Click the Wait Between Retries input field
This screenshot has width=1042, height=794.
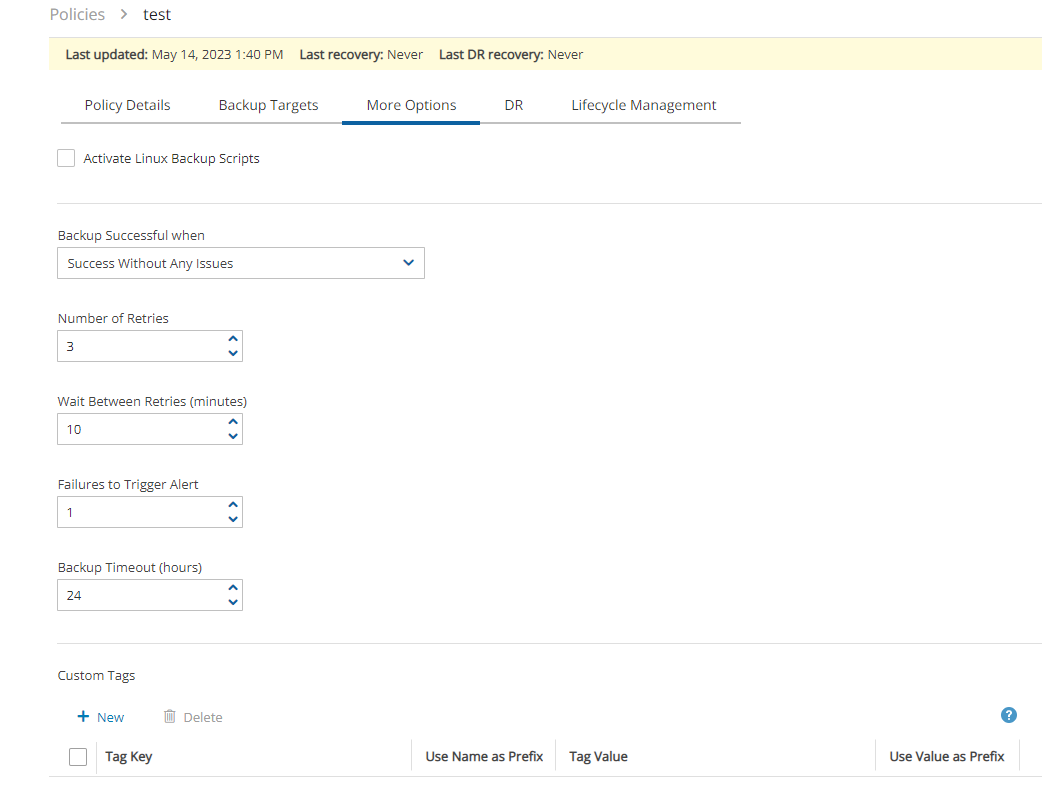(x=140, y=430)
